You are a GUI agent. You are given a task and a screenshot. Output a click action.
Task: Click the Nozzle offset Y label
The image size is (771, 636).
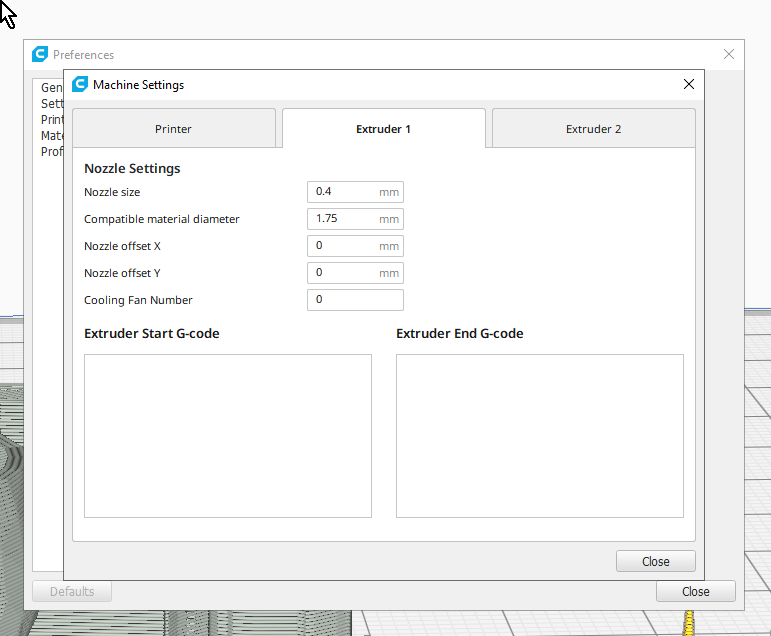(122, 273)
